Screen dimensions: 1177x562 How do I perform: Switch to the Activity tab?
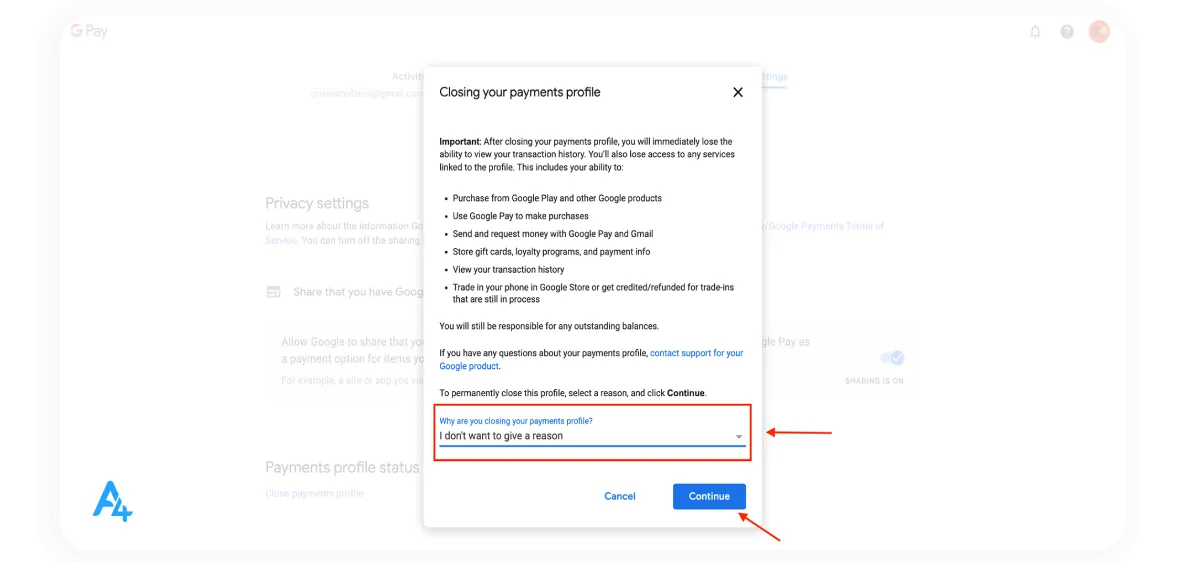(408, 77)
